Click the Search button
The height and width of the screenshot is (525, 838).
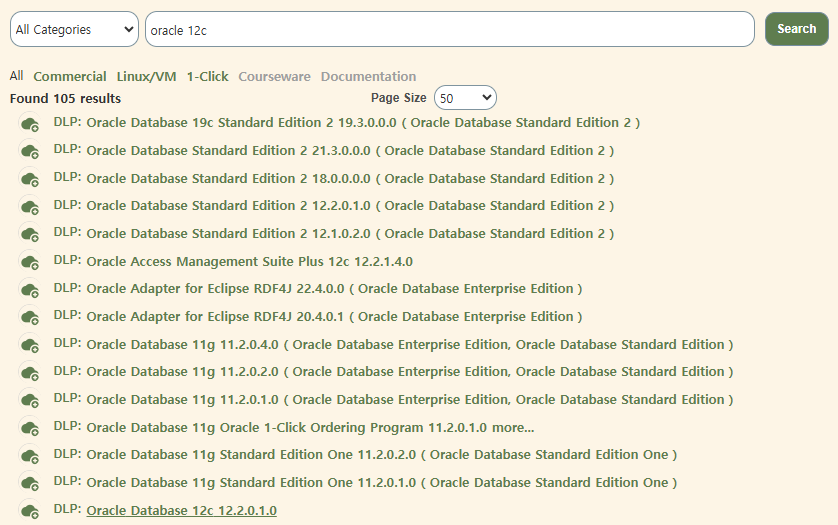coord(796,29)
